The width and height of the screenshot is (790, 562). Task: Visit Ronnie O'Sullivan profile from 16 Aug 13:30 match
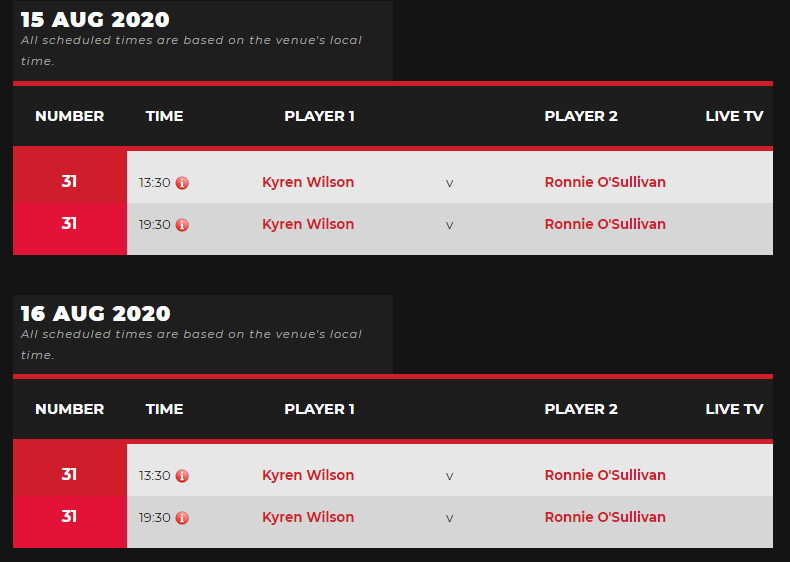coord(605,475)
